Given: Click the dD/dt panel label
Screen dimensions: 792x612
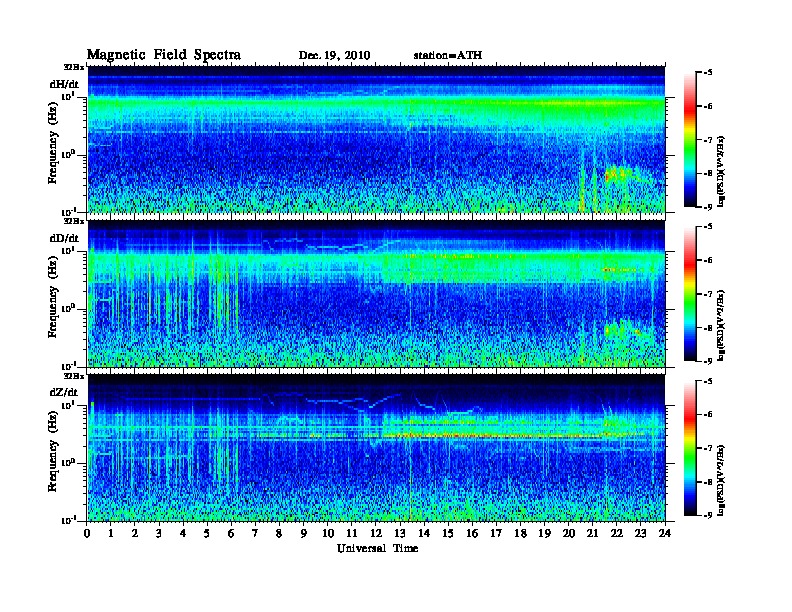Looking at the screenshot, I should point(64,238).
